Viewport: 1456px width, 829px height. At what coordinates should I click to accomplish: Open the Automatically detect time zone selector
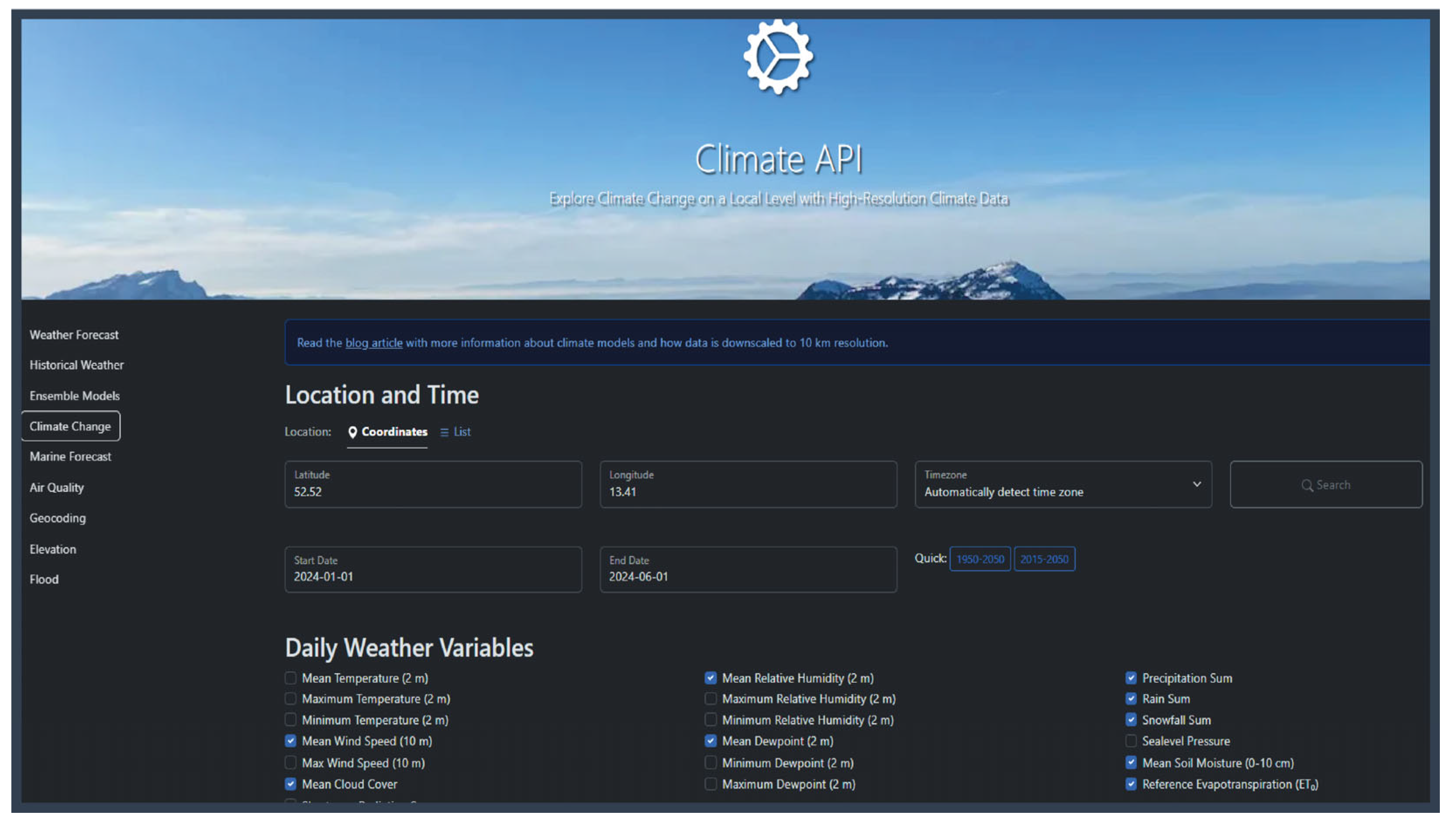pos(1003,492)
